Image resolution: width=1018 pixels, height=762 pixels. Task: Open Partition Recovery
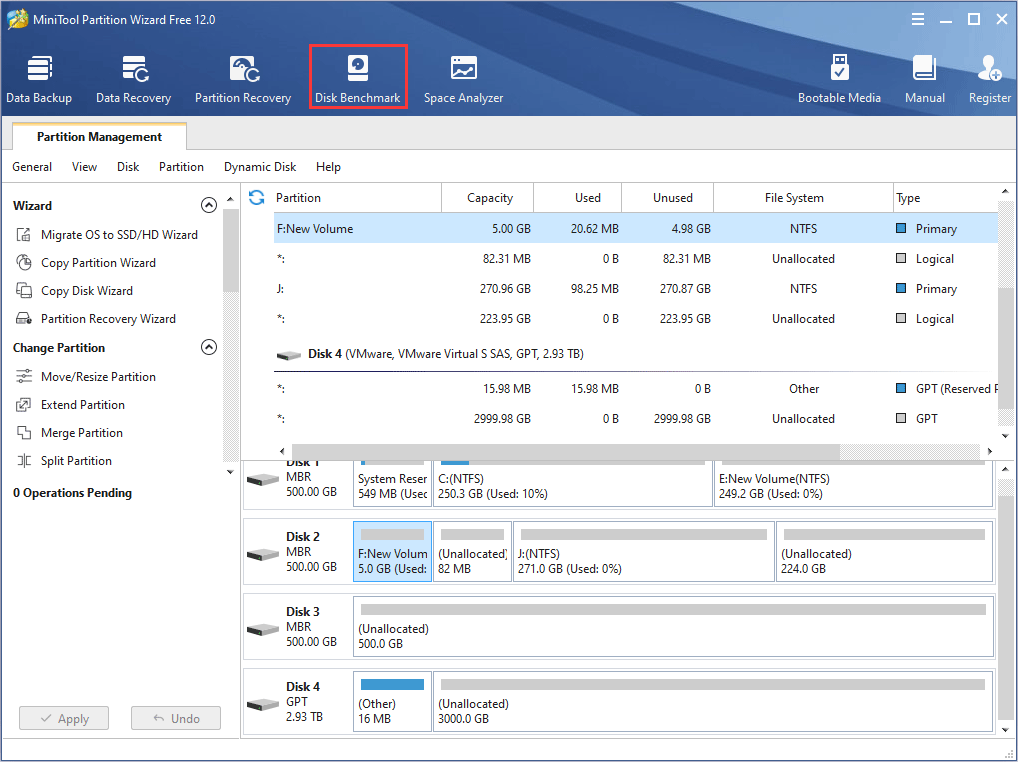243,75
